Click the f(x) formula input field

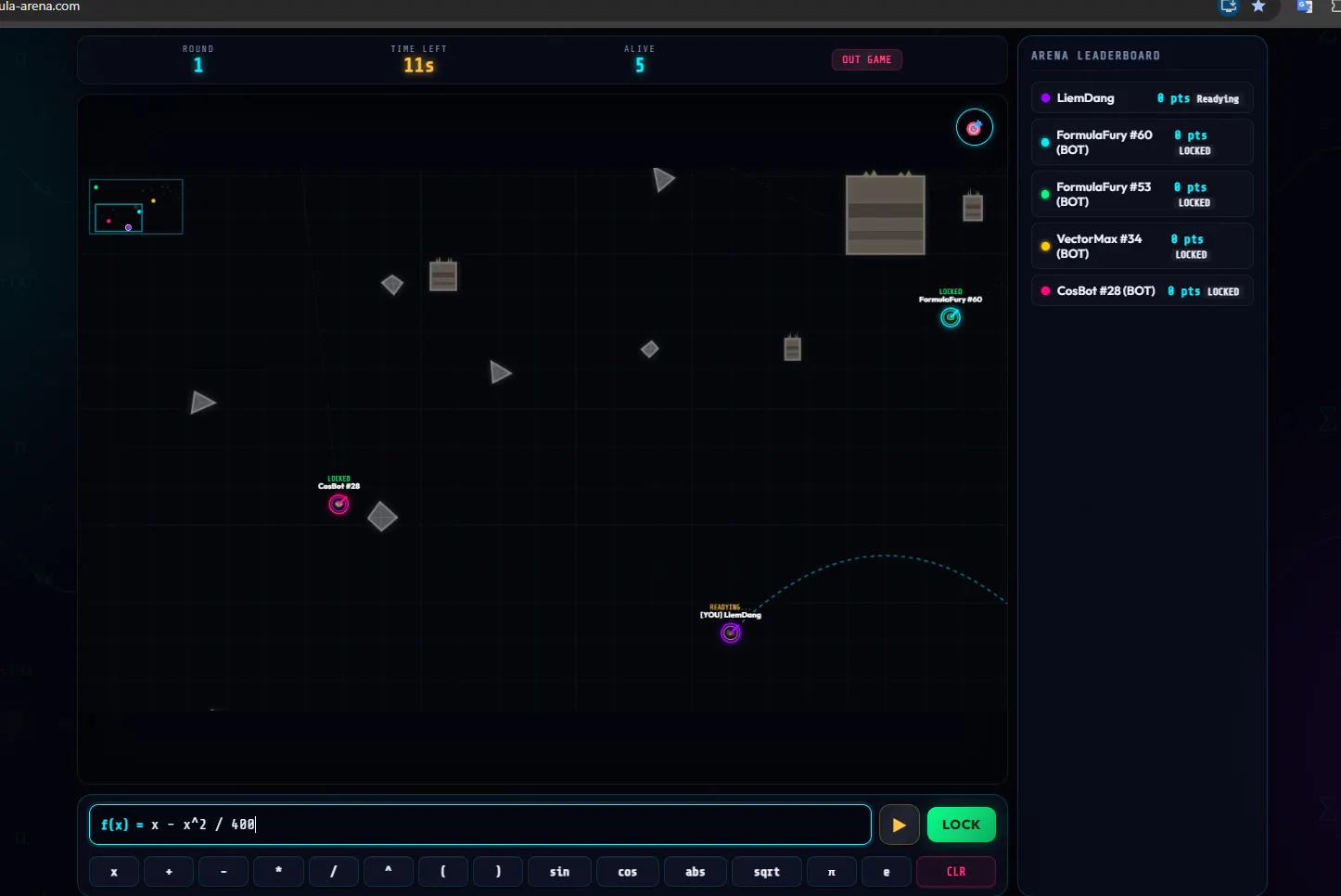[480, 825]
